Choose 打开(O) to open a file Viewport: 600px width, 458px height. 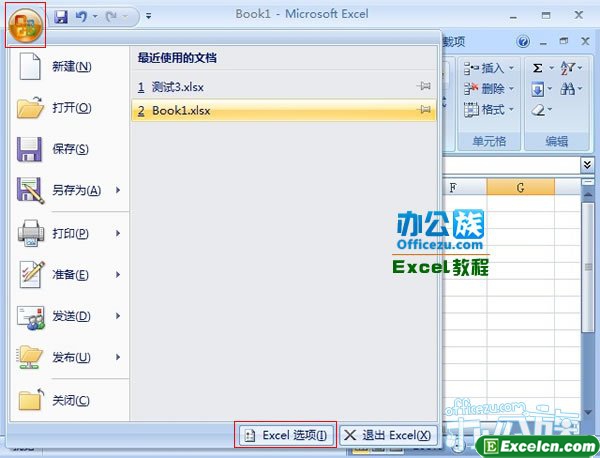coord(71,108)
